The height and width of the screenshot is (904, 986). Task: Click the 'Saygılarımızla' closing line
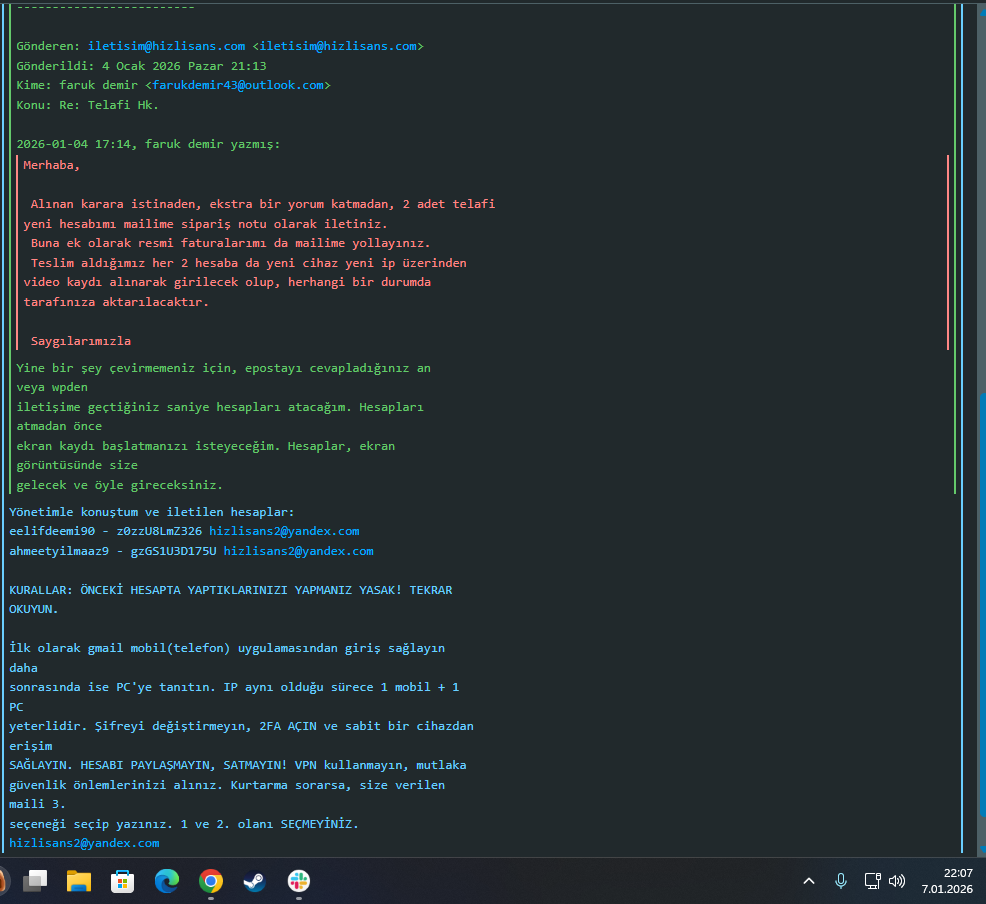[81, 341]
